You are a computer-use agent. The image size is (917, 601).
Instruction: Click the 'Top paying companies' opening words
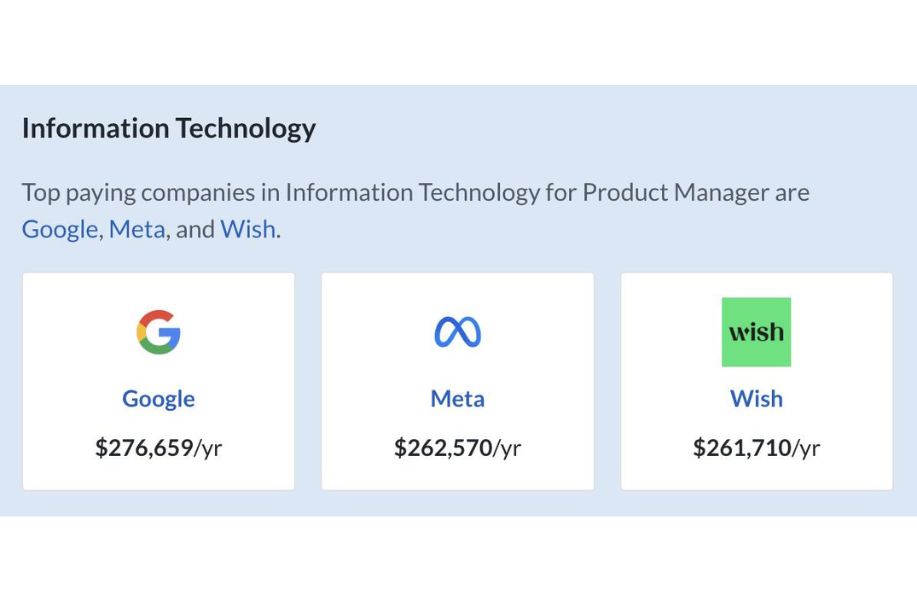[x=139, y=193]
